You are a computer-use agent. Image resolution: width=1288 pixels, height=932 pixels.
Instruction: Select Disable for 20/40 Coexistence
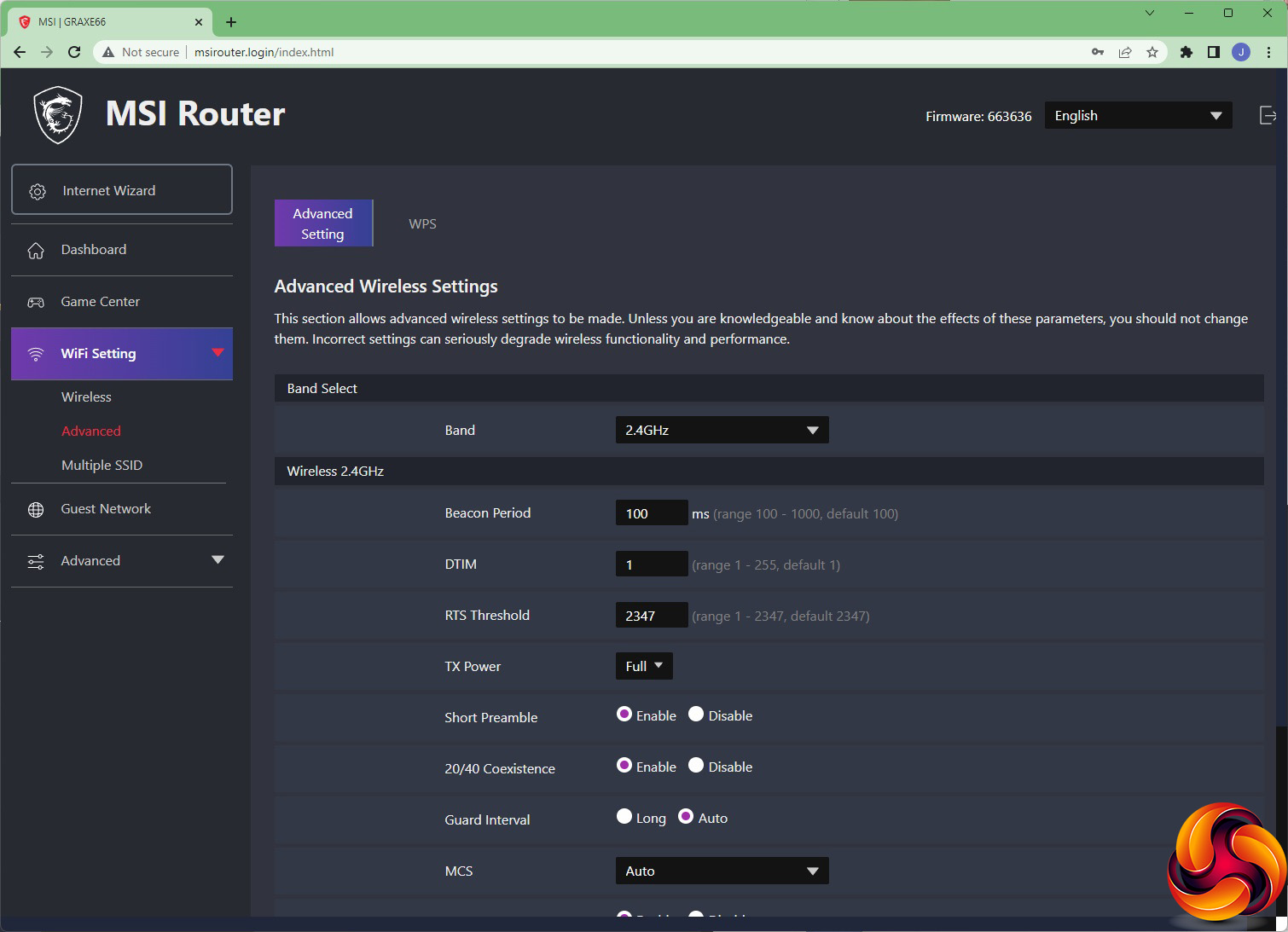point(696,766)
